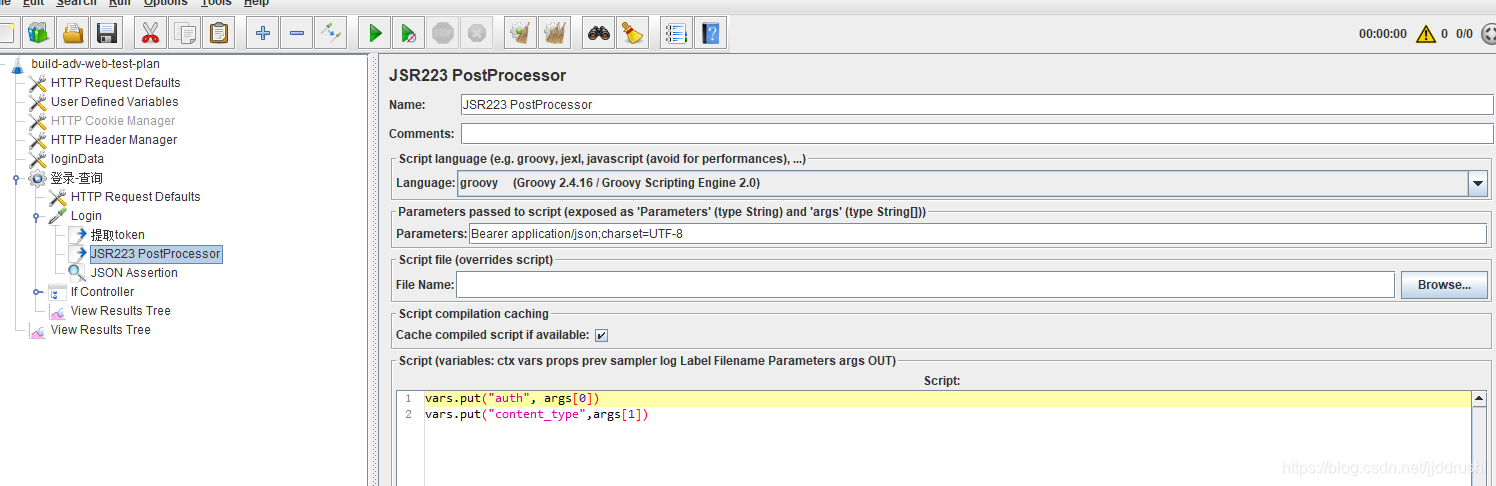Click the Copy toolbar icon
This screenshot has height=486, width=1496.
pyautogui.click(x=185, y=33)
